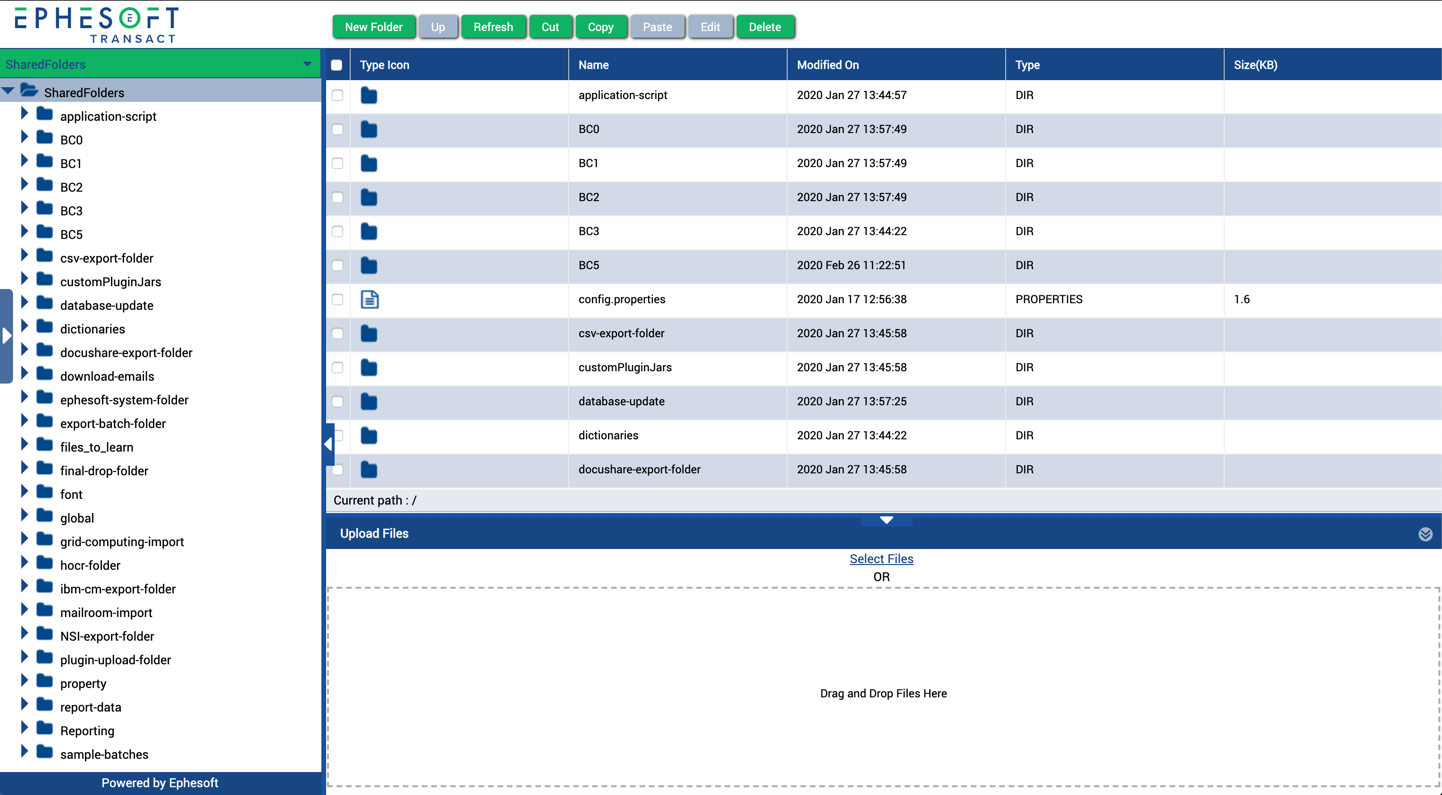Select the config.properties row checkbox
The width and height of the screenshot is (1442, 795).
click(337, 300)
